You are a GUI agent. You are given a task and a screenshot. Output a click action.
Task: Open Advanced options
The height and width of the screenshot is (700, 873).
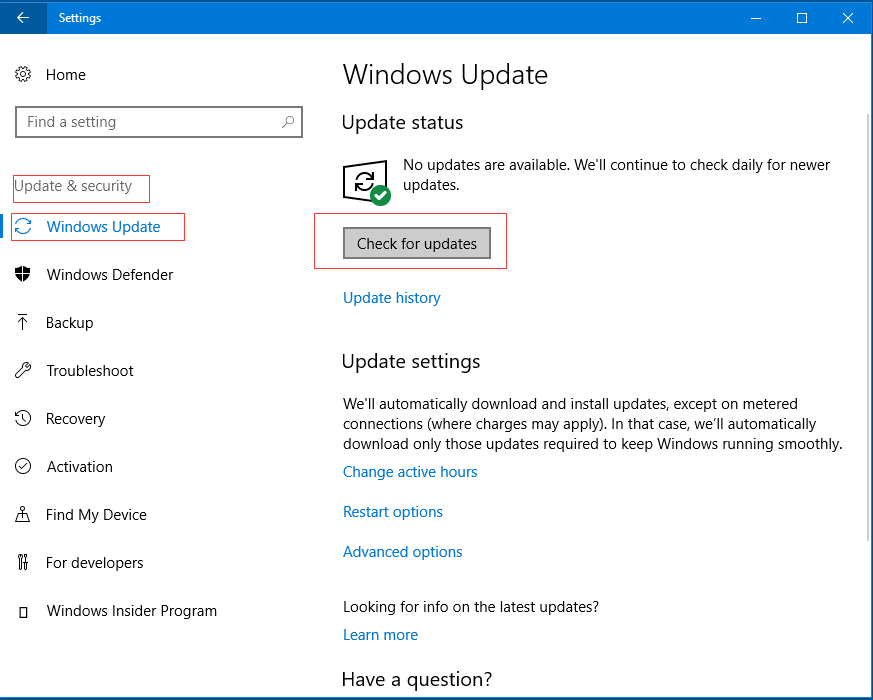(x=403, y=552)
